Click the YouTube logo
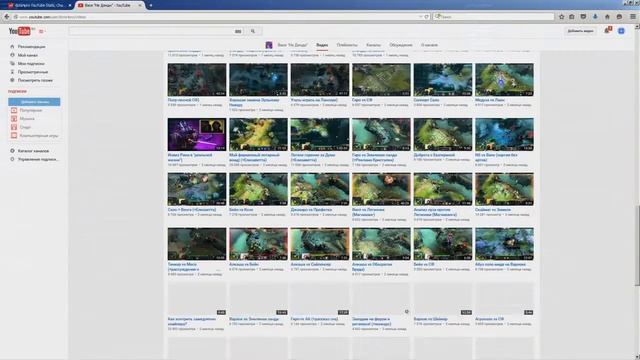Image resolution: width=640 pixels, height=360 pixels. tap(20, 31)
